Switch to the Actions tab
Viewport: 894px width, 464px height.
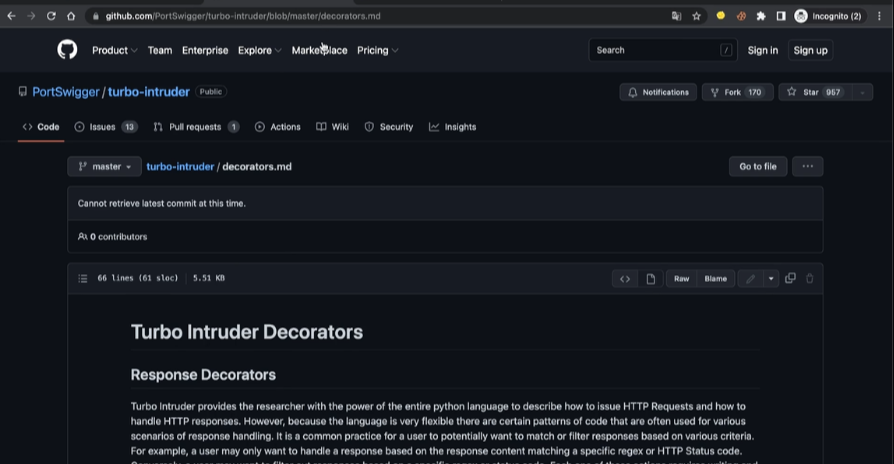coord(278,127)
